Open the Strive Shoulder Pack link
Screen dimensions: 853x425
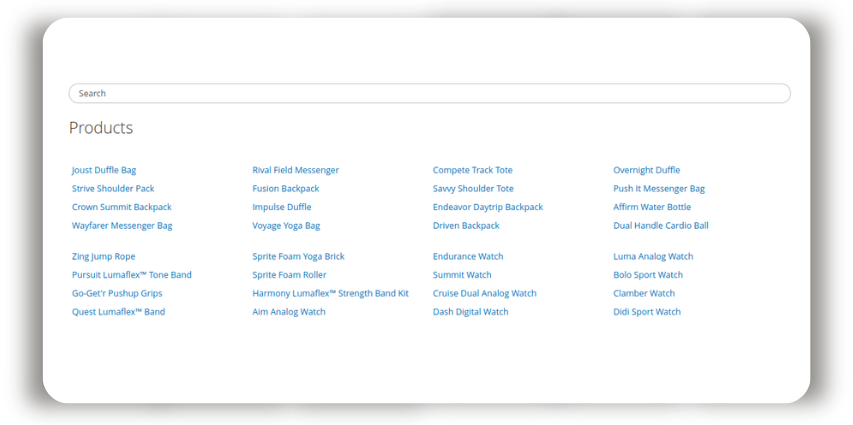[x=113, y=189]
